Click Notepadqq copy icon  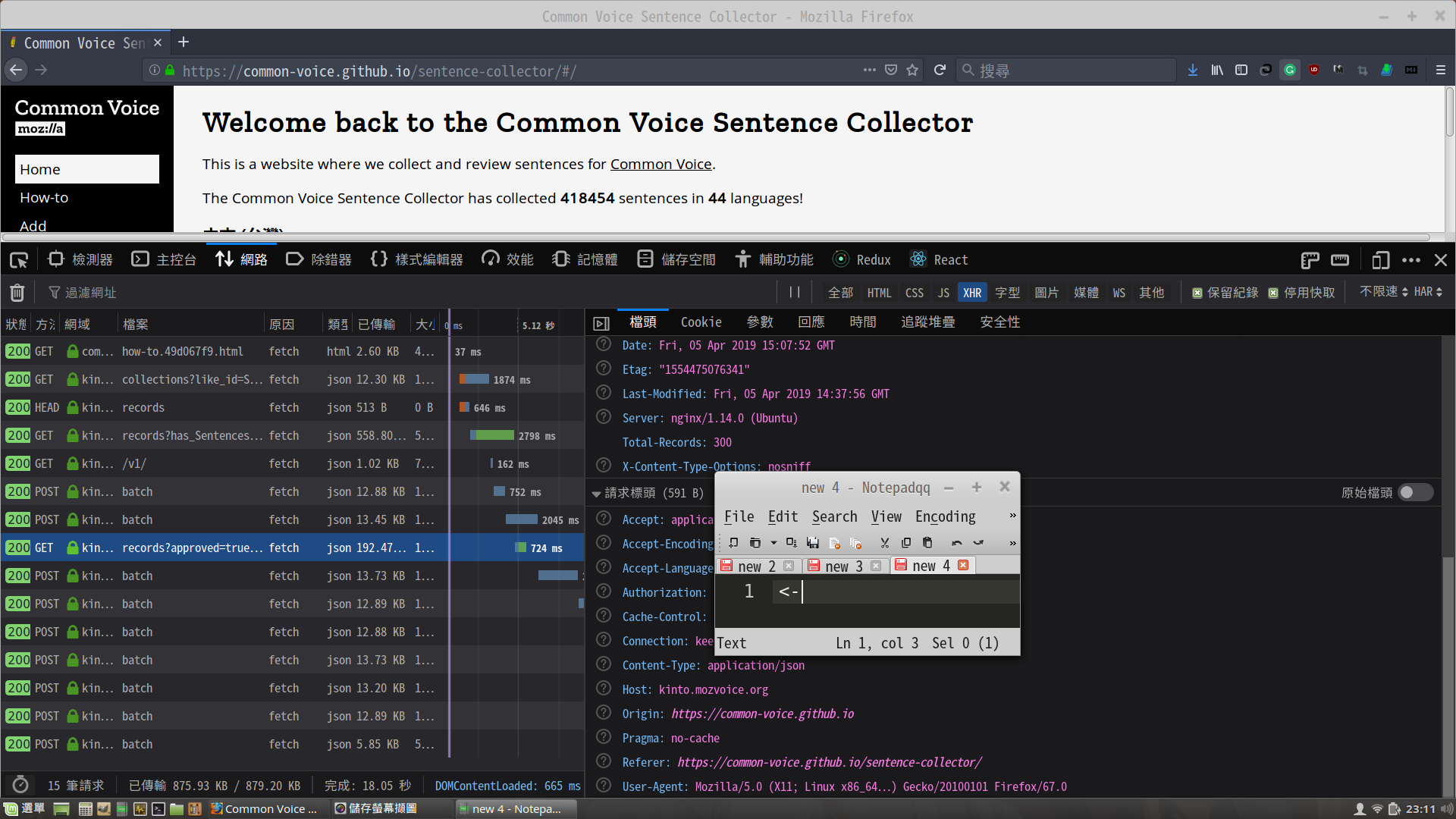point(905,543)
